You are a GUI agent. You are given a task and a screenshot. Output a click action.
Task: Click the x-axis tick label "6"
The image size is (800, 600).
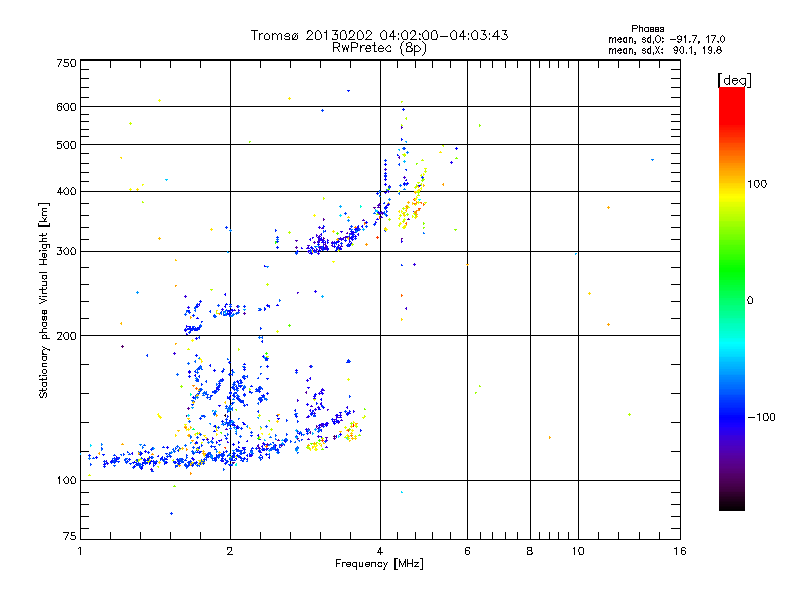467,551
